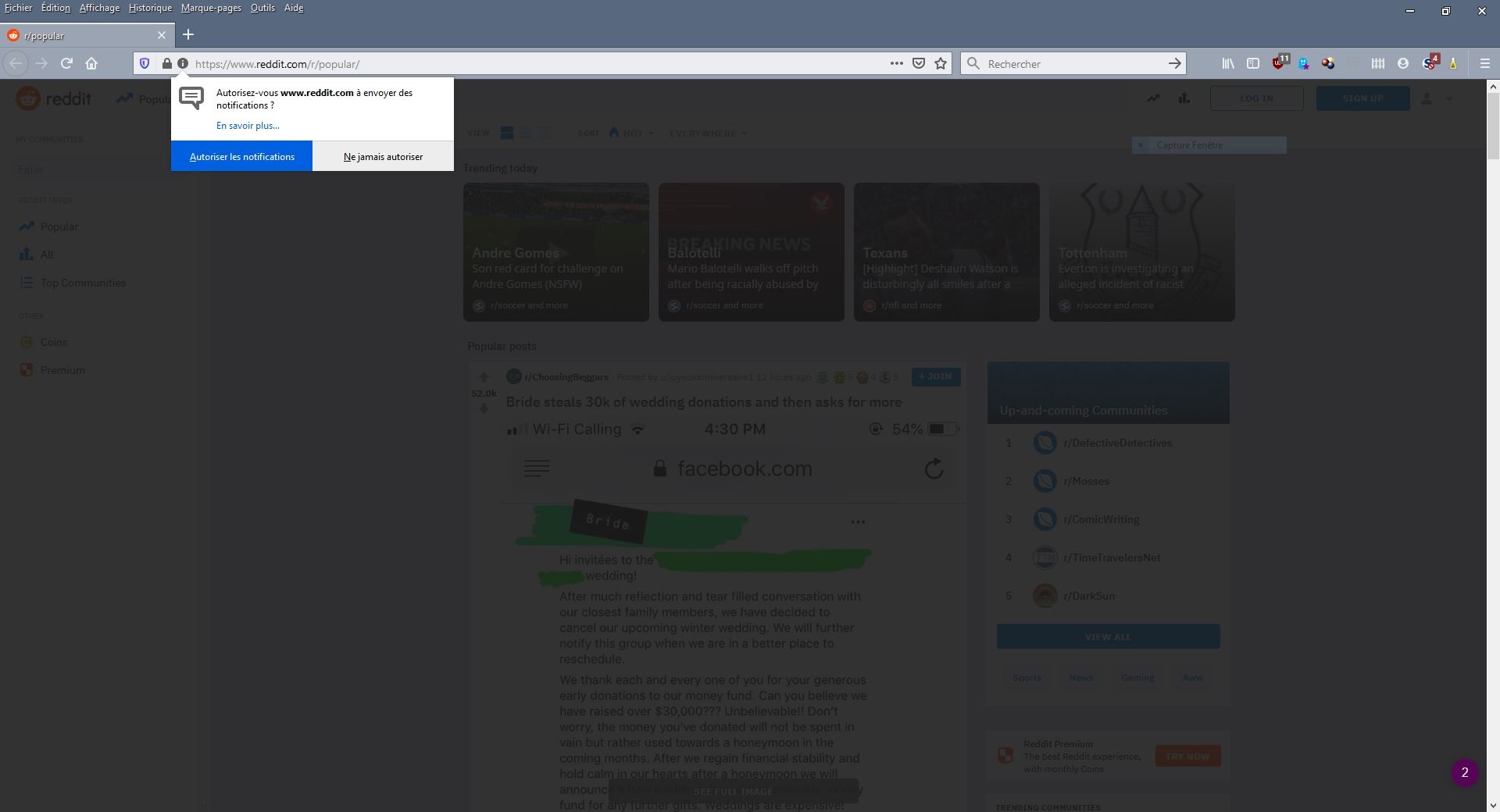Open the En savoir plus link
This screenshot has height=812, width=1500.
248,126
